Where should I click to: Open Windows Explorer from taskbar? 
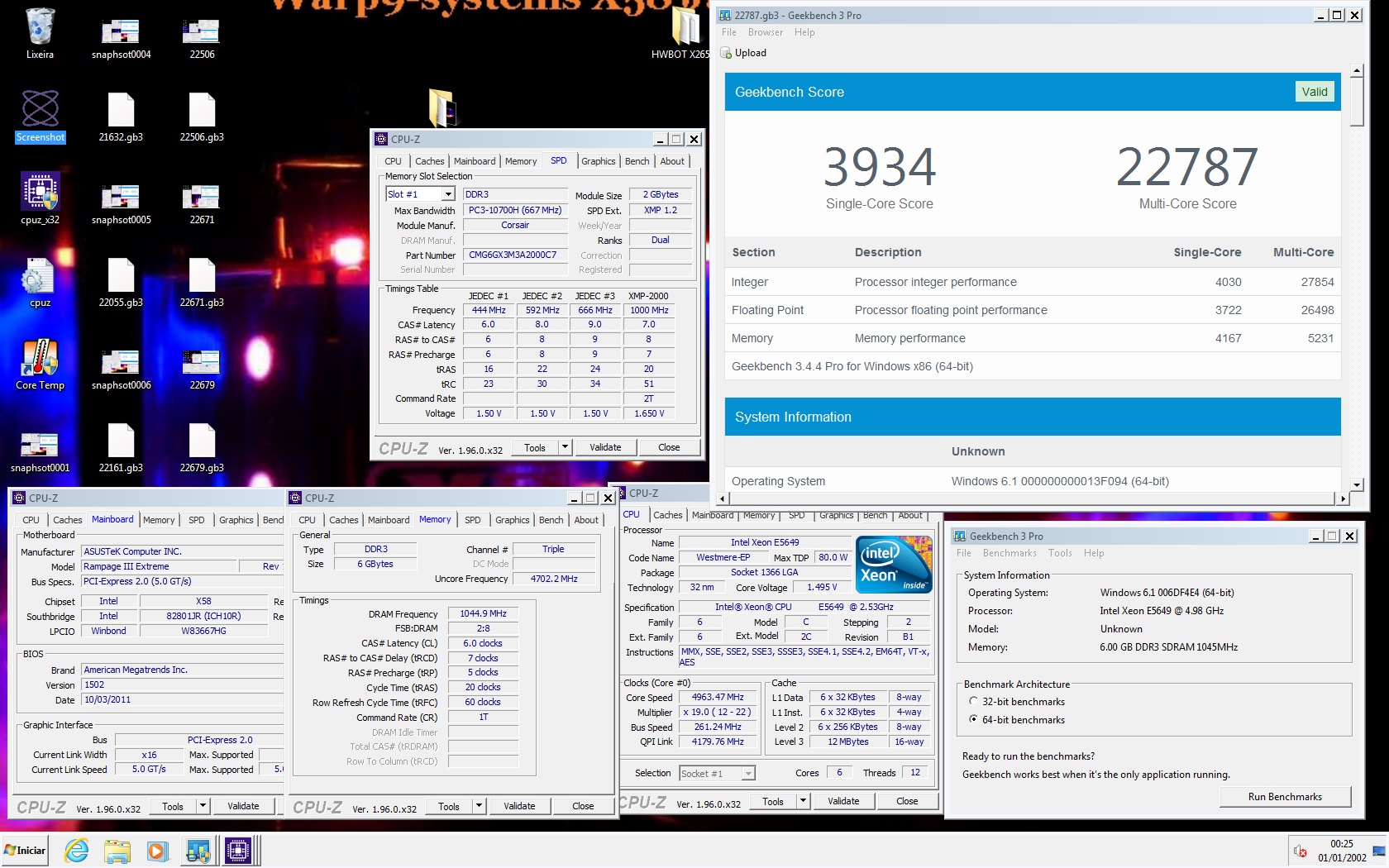[x=117, y=850]
